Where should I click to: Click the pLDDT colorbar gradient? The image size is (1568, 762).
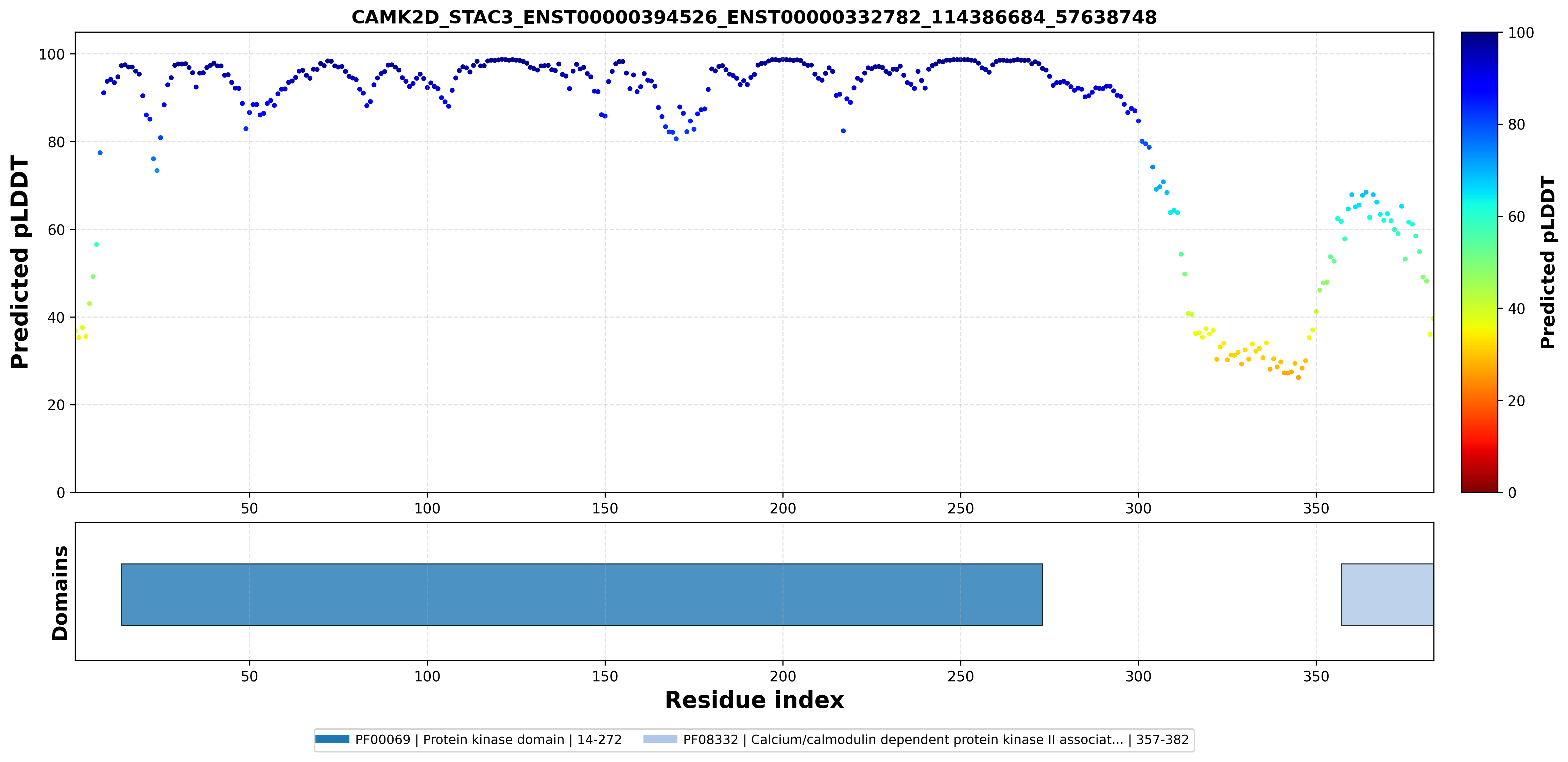click(x=1479, y=262)
